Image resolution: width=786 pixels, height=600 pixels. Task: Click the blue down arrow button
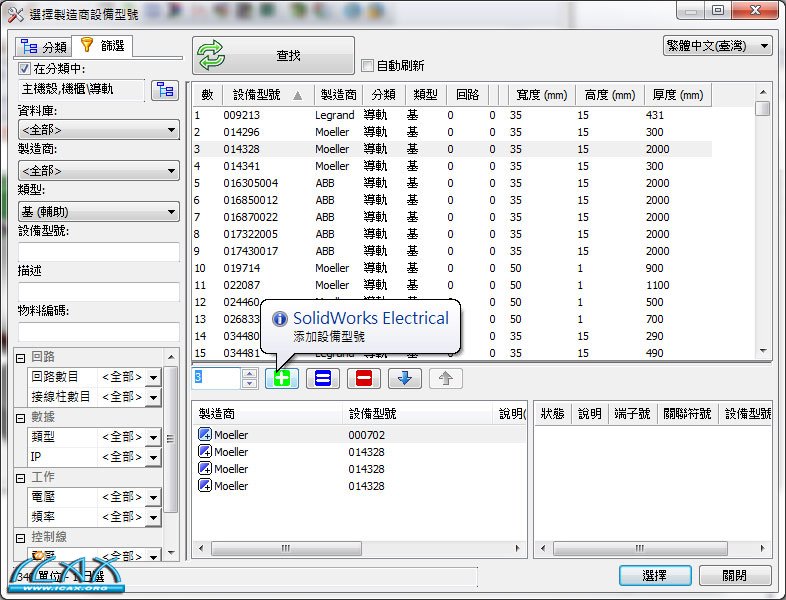(x=405, y=378)
